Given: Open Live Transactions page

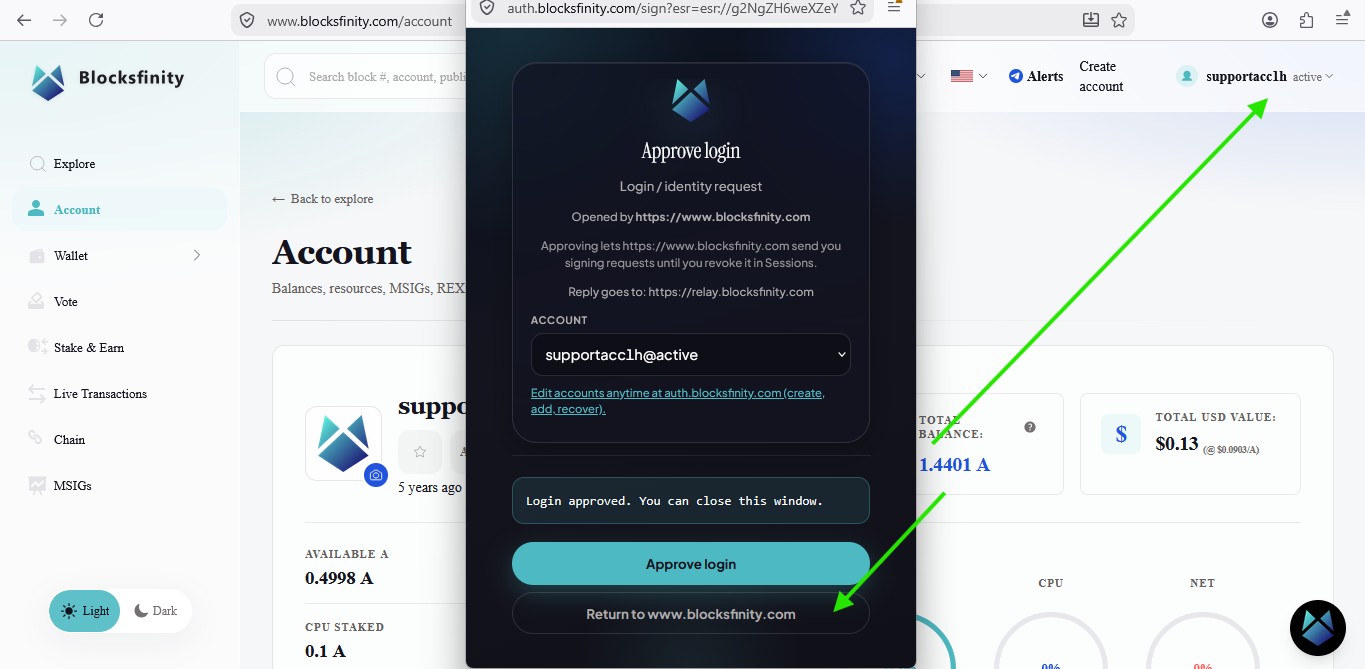Looking at the screenshot, I should pyautogui.click(x=120, y=394).
